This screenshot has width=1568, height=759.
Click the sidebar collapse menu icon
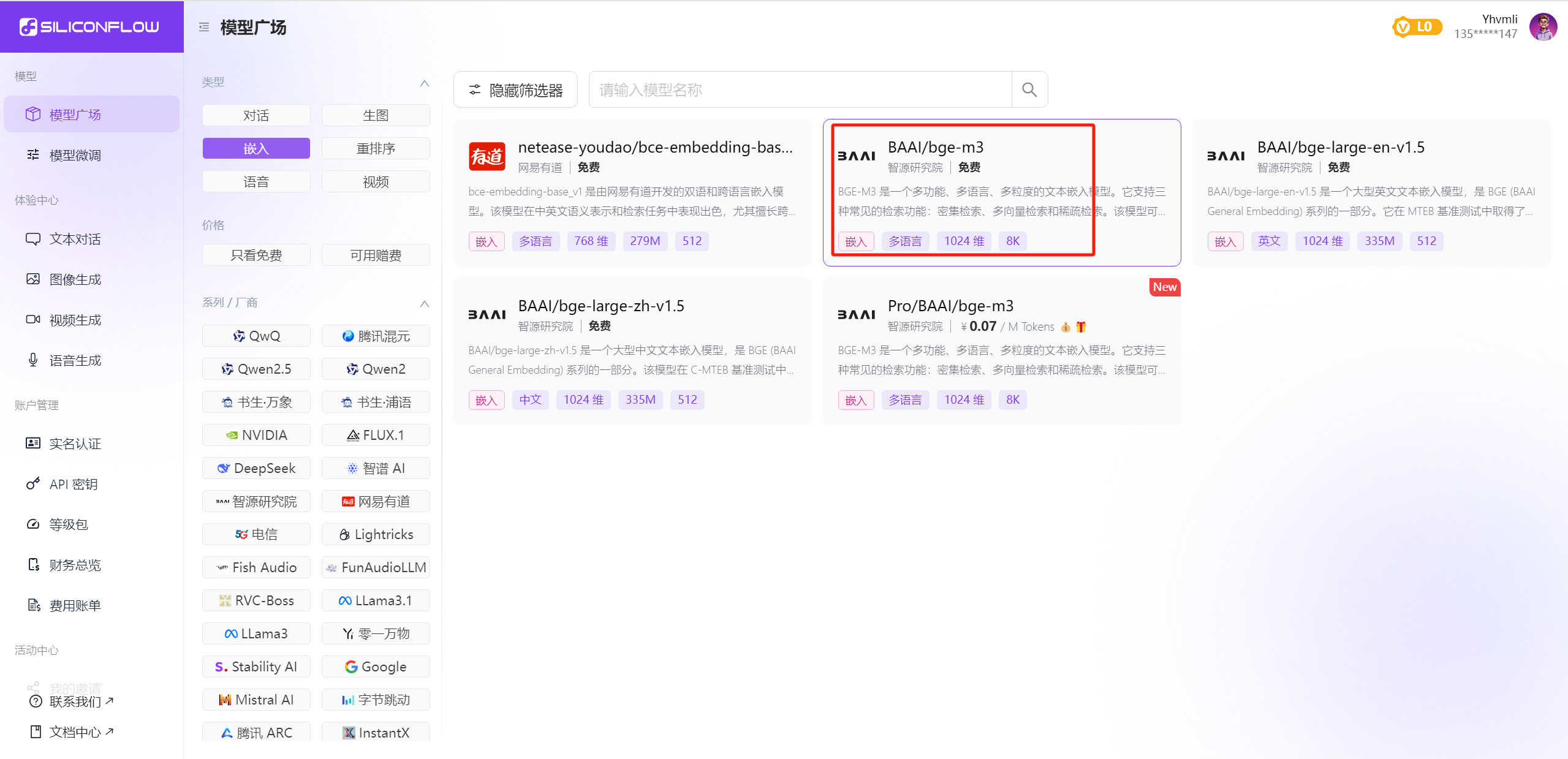(x=204, y=27)
